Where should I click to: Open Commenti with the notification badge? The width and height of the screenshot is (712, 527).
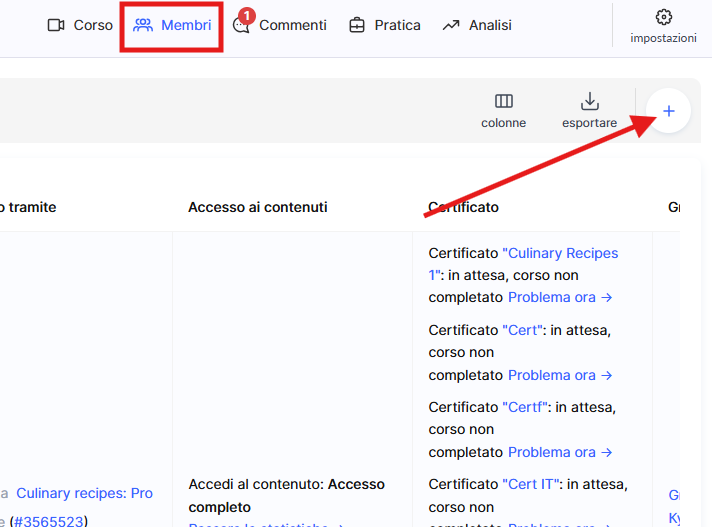click(279, 25)
